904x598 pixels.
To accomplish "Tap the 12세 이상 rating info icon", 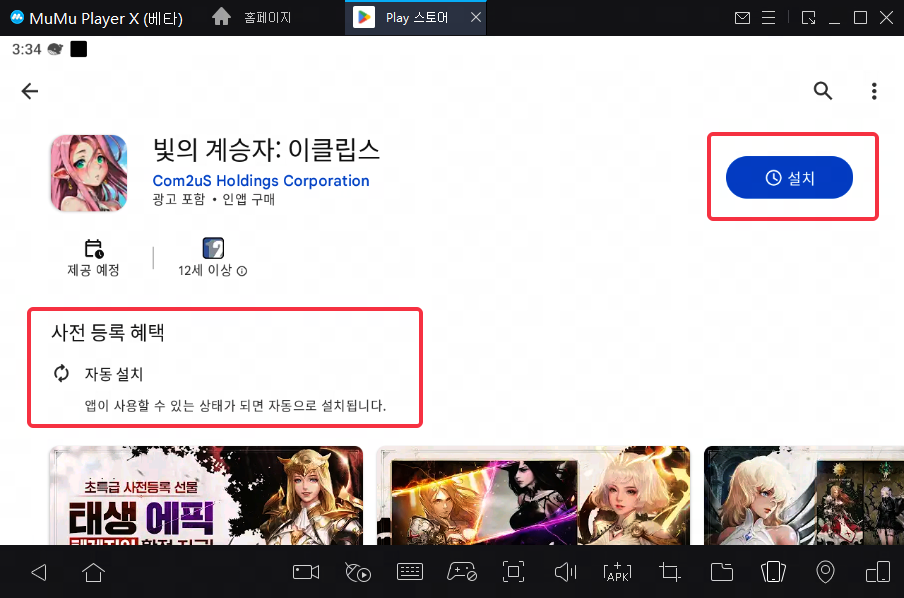I will pos(242,271).
